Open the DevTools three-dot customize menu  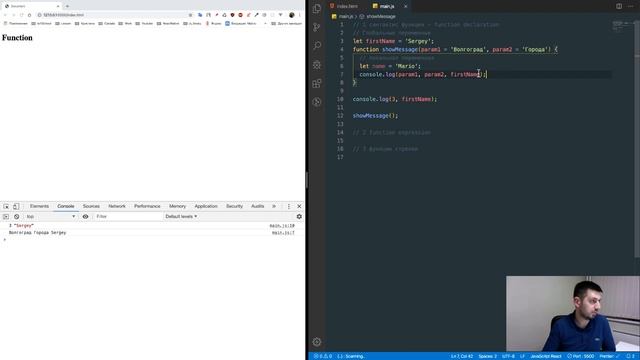289,207
